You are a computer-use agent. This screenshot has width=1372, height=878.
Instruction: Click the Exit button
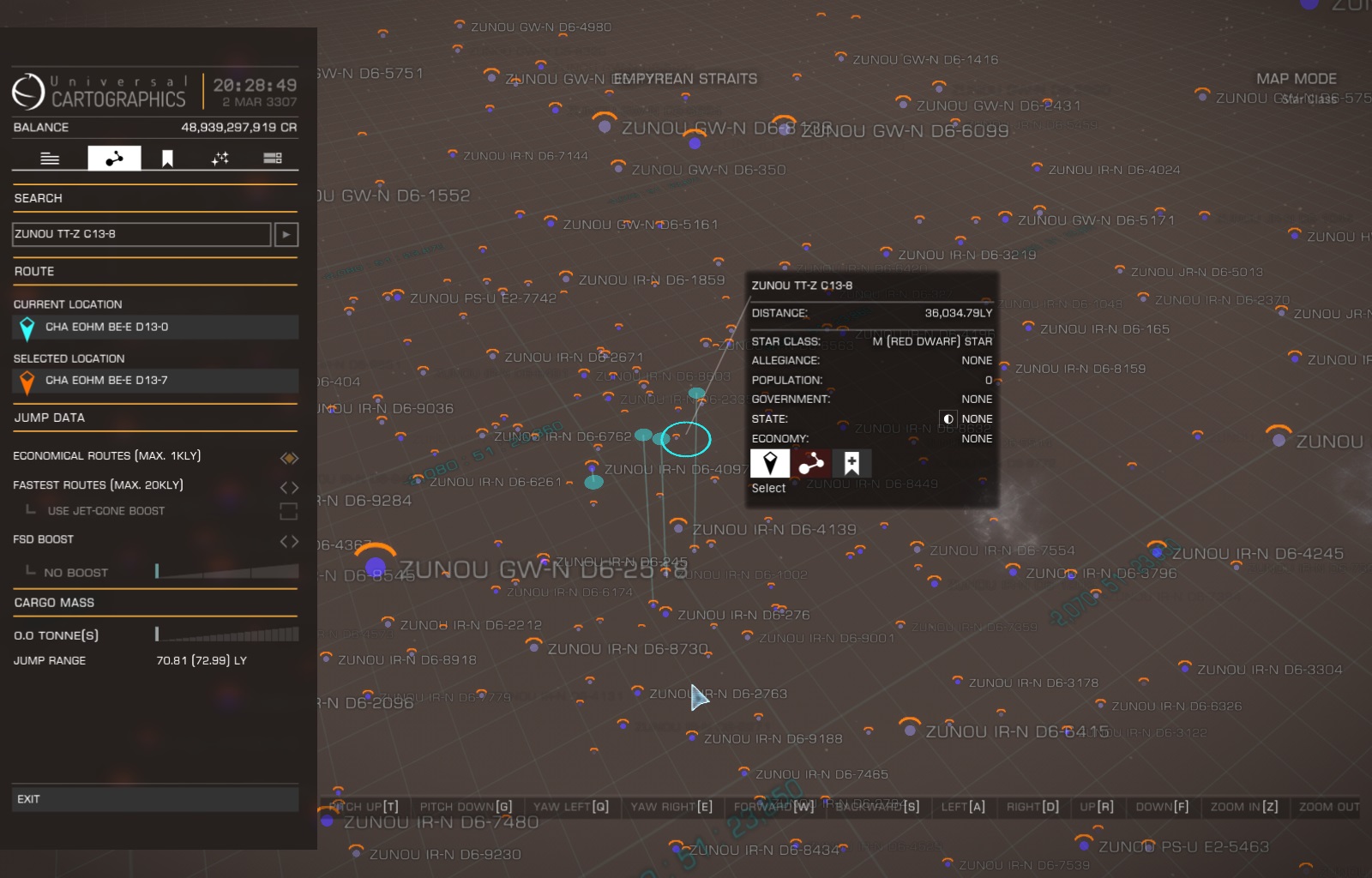(155, 798)
